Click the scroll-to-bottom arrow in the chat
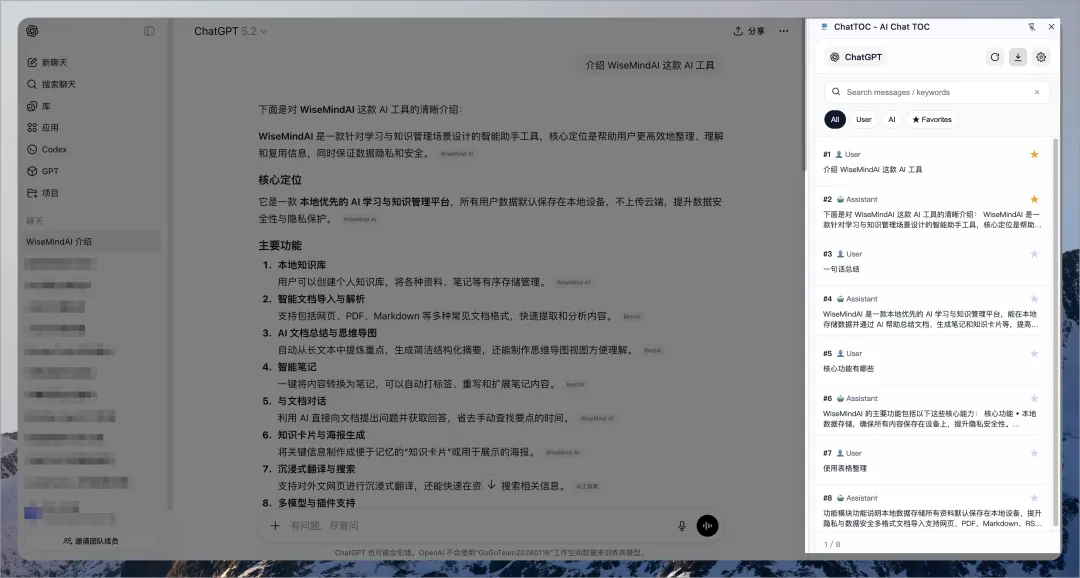This screenshot has width=1080, height=578. 491,485
